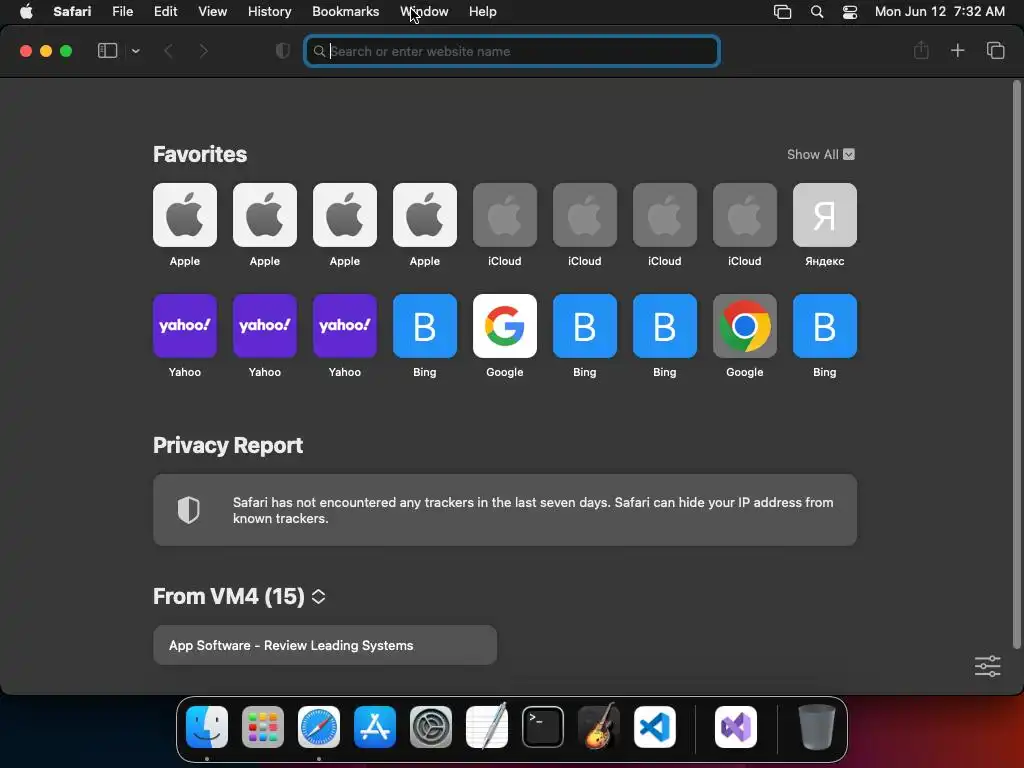Open start page customization settings sliders icon
Image resolution: width=1024 pixels, height=768 pixels.
[987, 666]
